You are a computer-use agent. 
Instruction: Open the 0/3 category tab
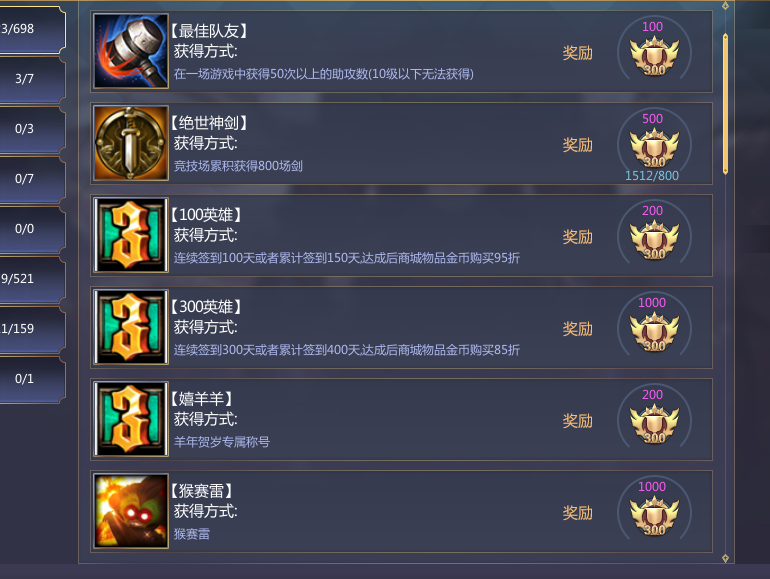(x=31, y=129)
